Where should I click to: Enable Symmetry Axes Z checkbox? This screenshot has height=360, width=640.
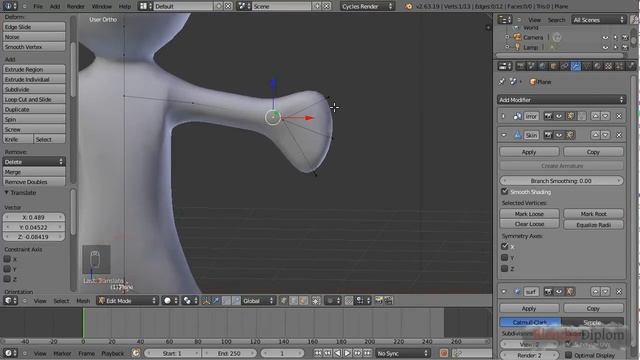click(505, 269)
